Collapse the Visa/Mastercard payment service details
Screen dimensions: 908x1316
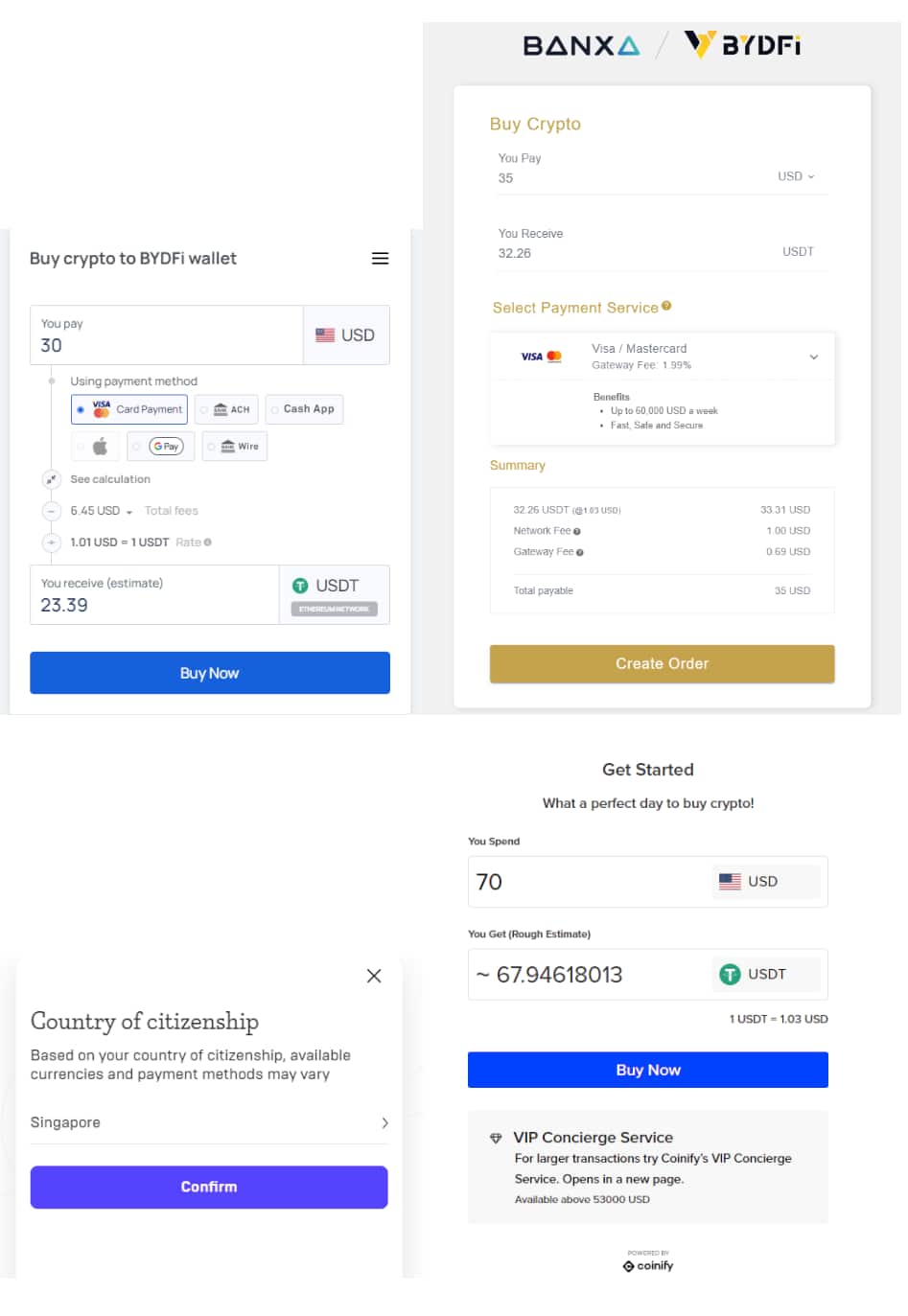point(814,357)
